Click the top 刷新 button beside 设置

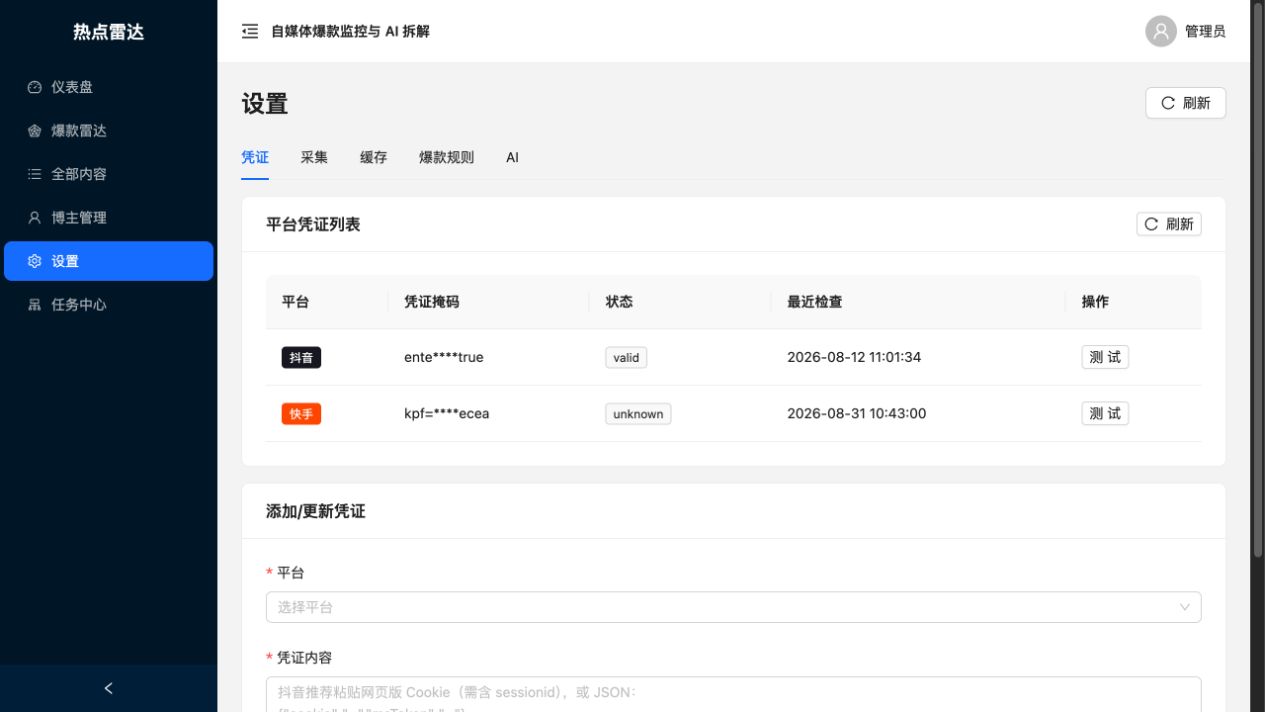(1185, 103)
